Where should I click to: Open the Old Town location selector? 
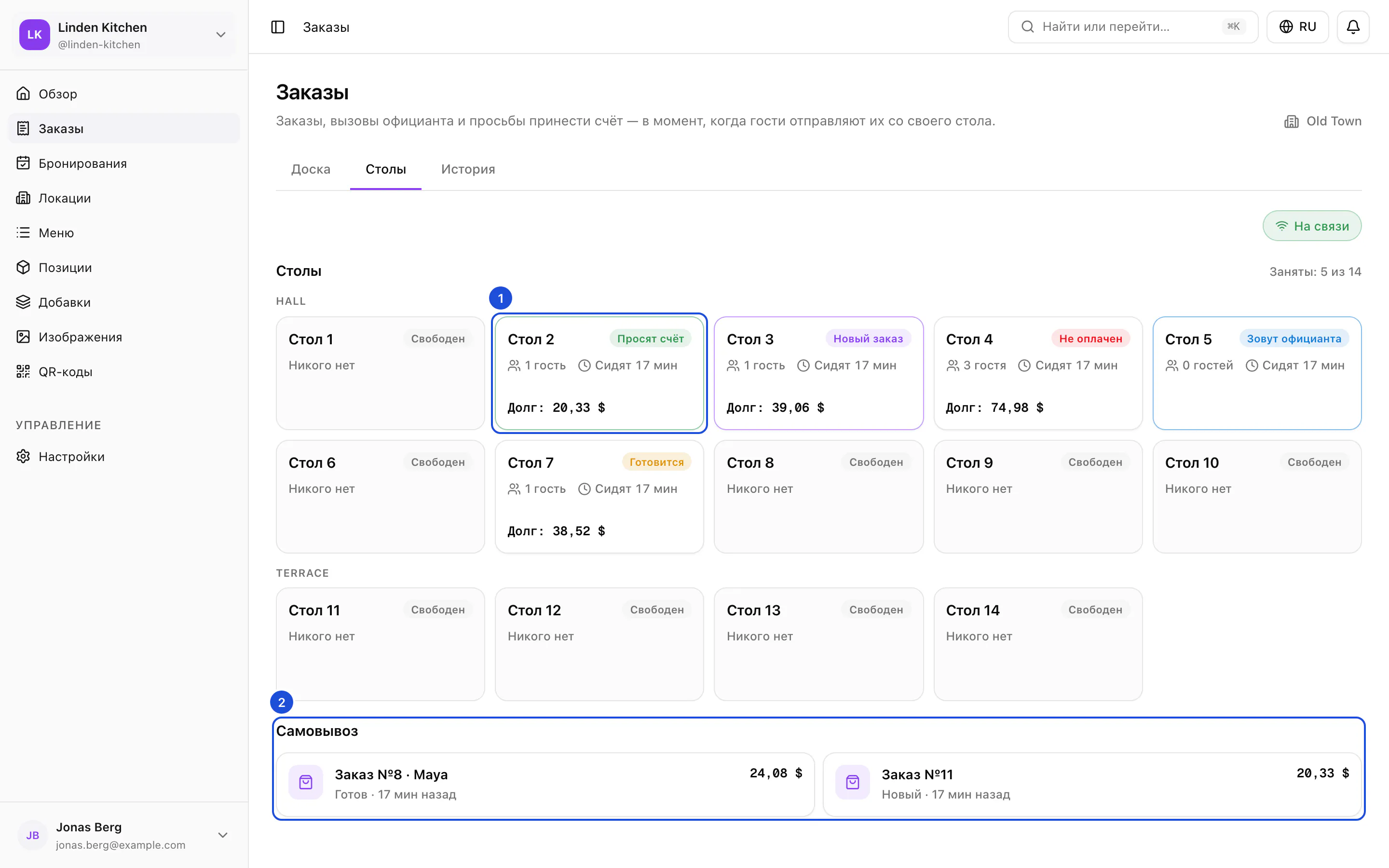[1322, 121]
